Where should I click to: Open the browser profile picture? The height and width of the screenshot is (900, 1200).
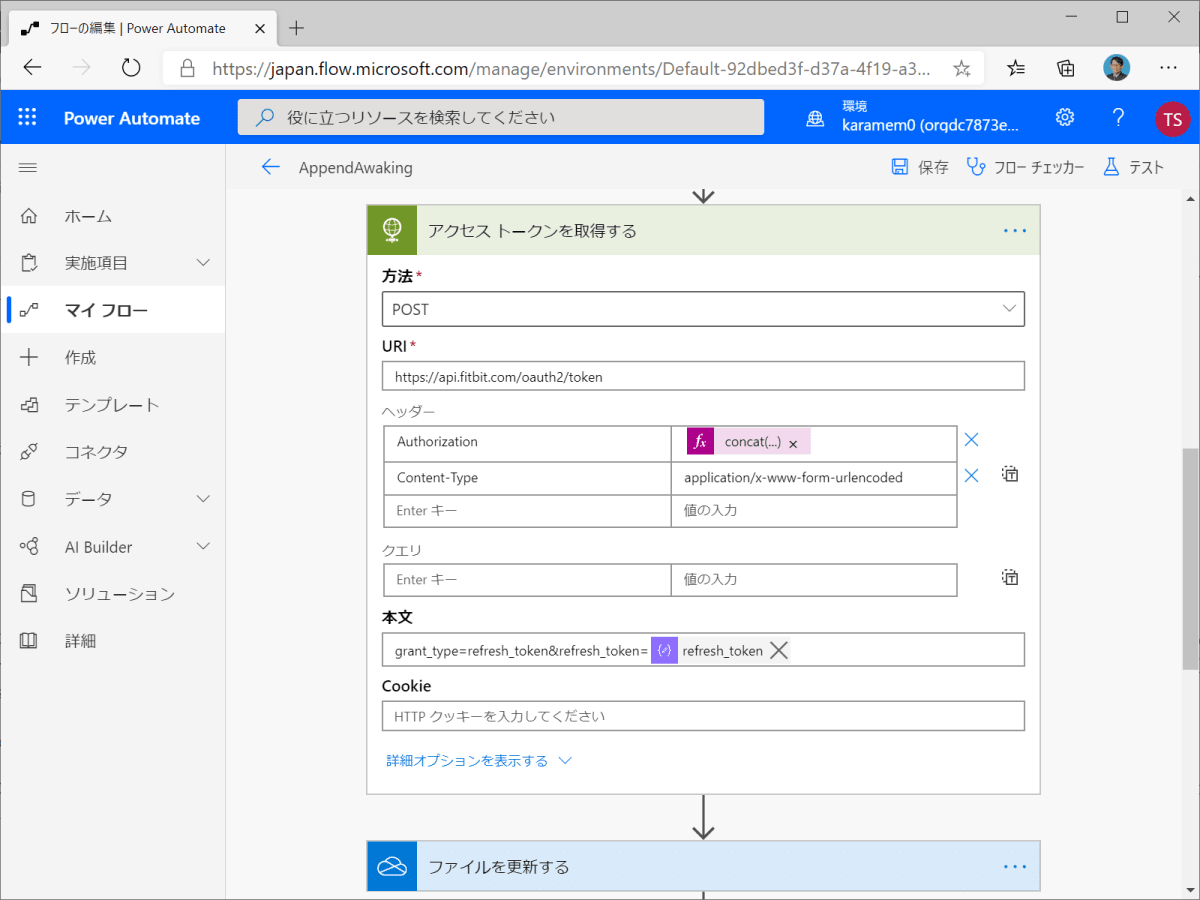[x=1116, y=68]
